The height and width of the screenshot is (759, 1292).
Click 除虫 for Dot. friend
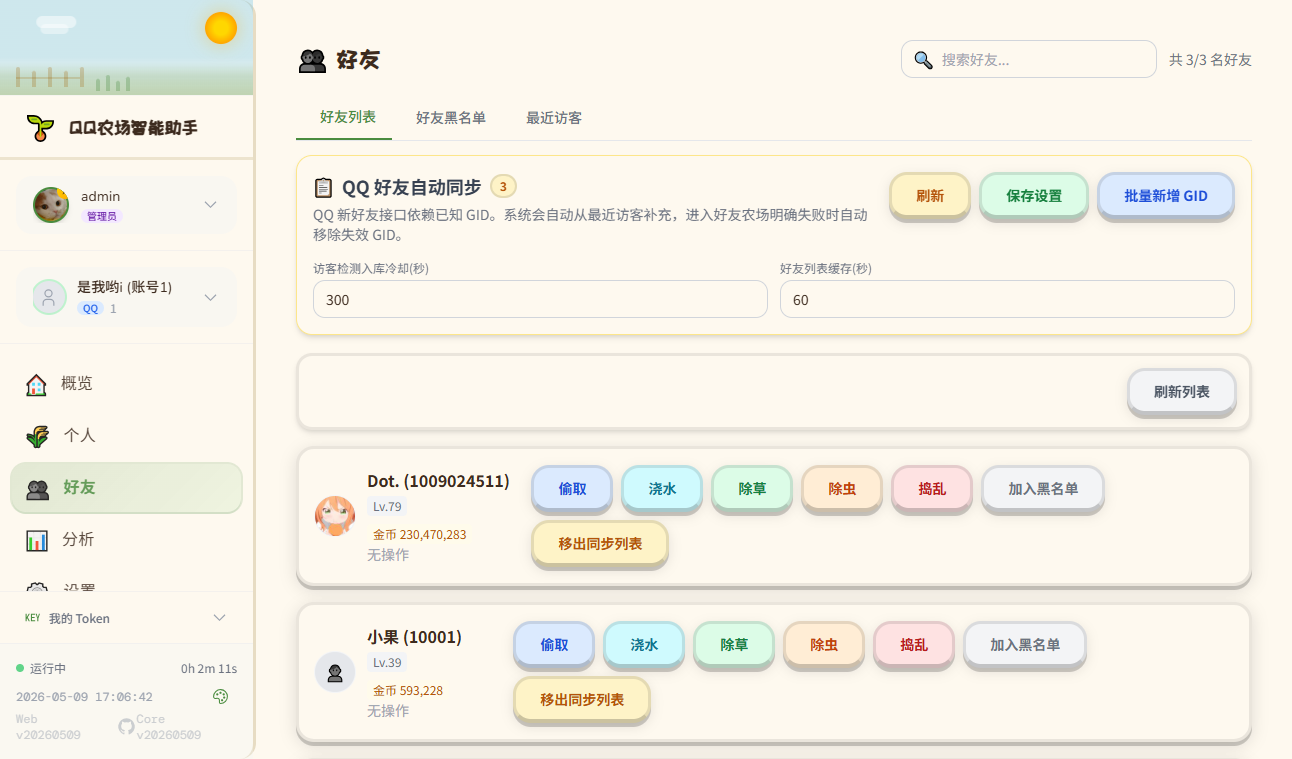coord(842,489)
